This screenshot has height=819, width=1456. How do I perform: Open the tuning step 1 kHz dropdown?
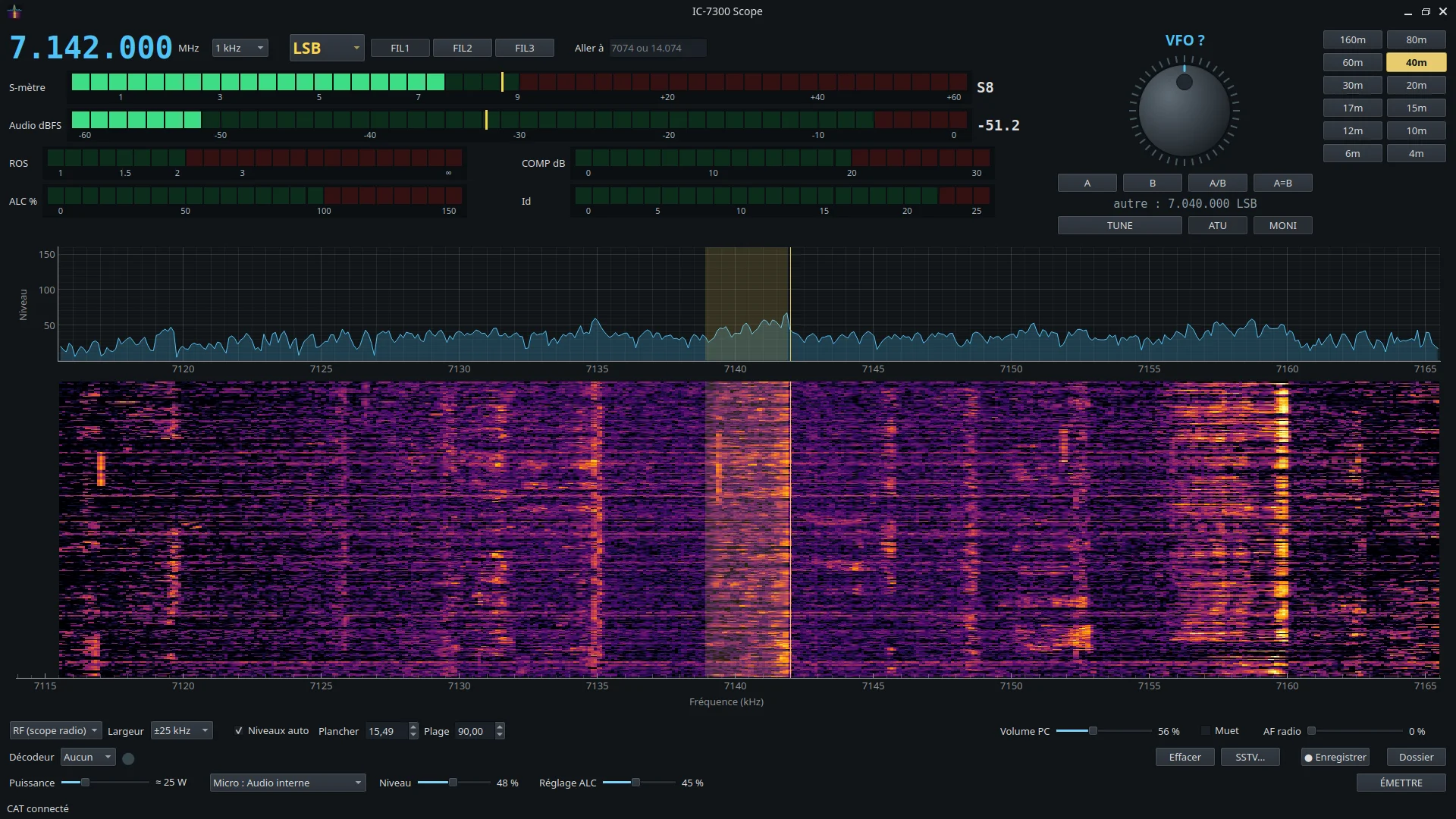pyautogui.click(x=240, y=48)
